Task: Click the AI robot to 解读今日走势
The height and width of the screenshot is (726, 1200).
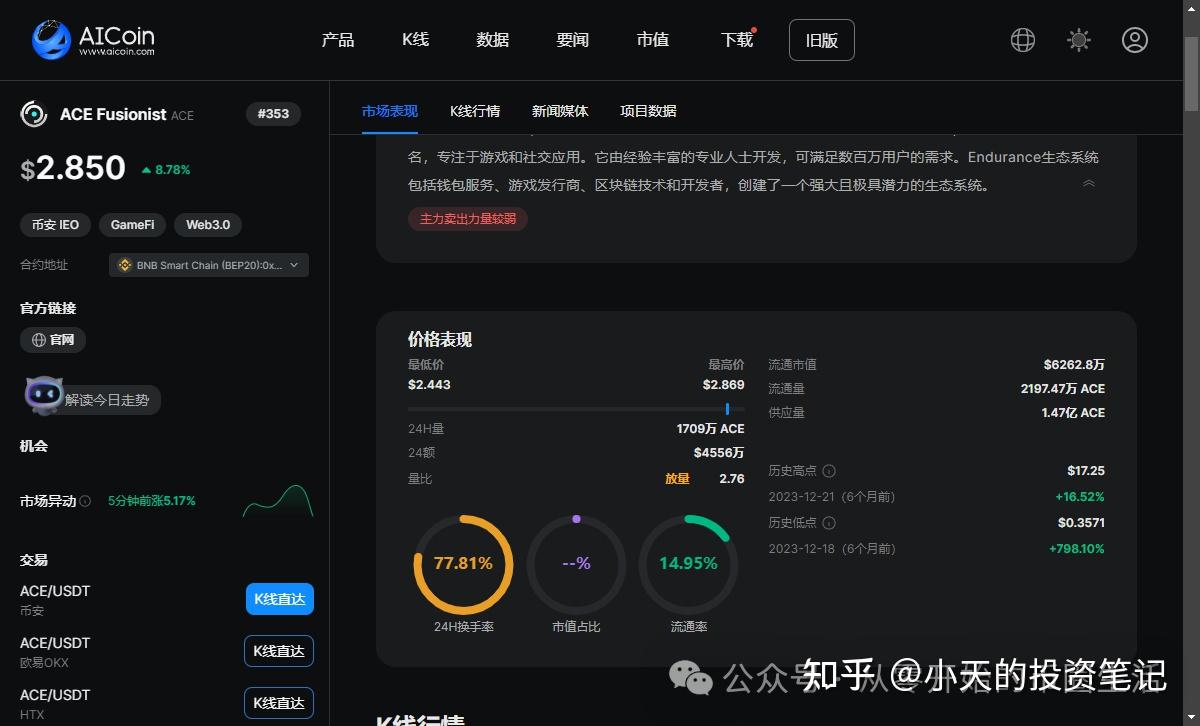Action: tap(44, 395)
